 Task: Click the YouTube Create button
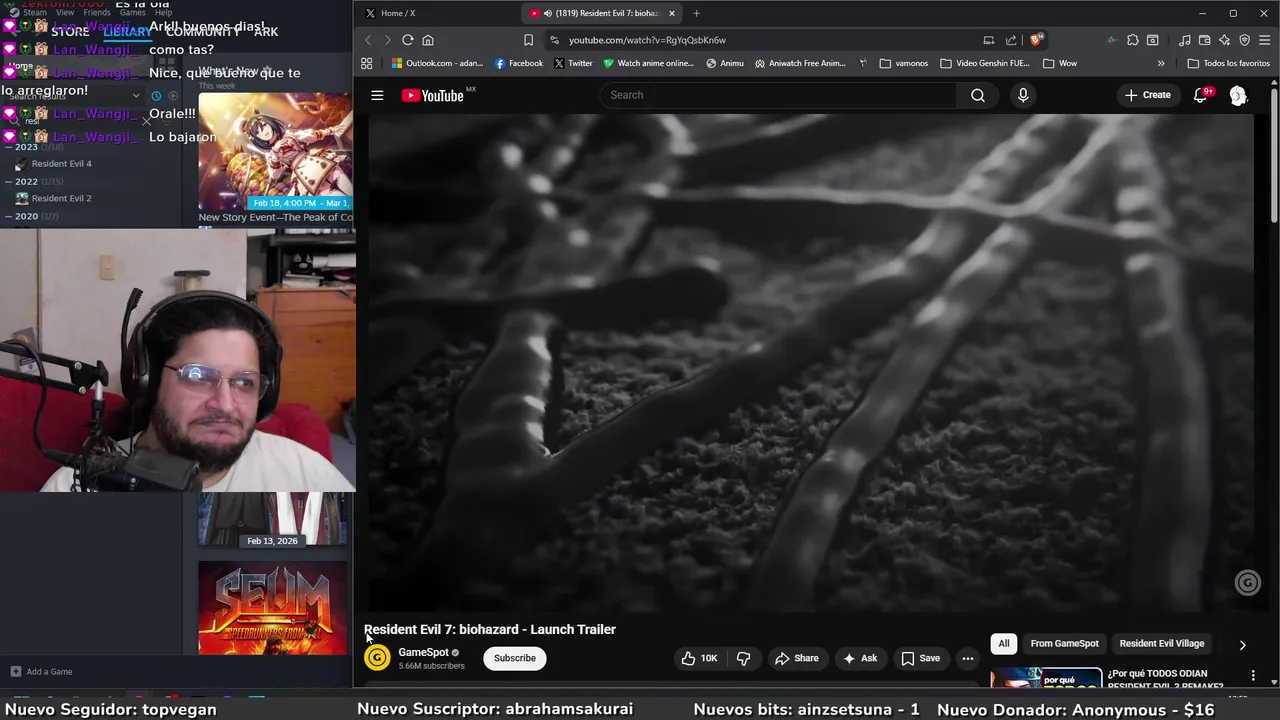tap(1147, 95)
